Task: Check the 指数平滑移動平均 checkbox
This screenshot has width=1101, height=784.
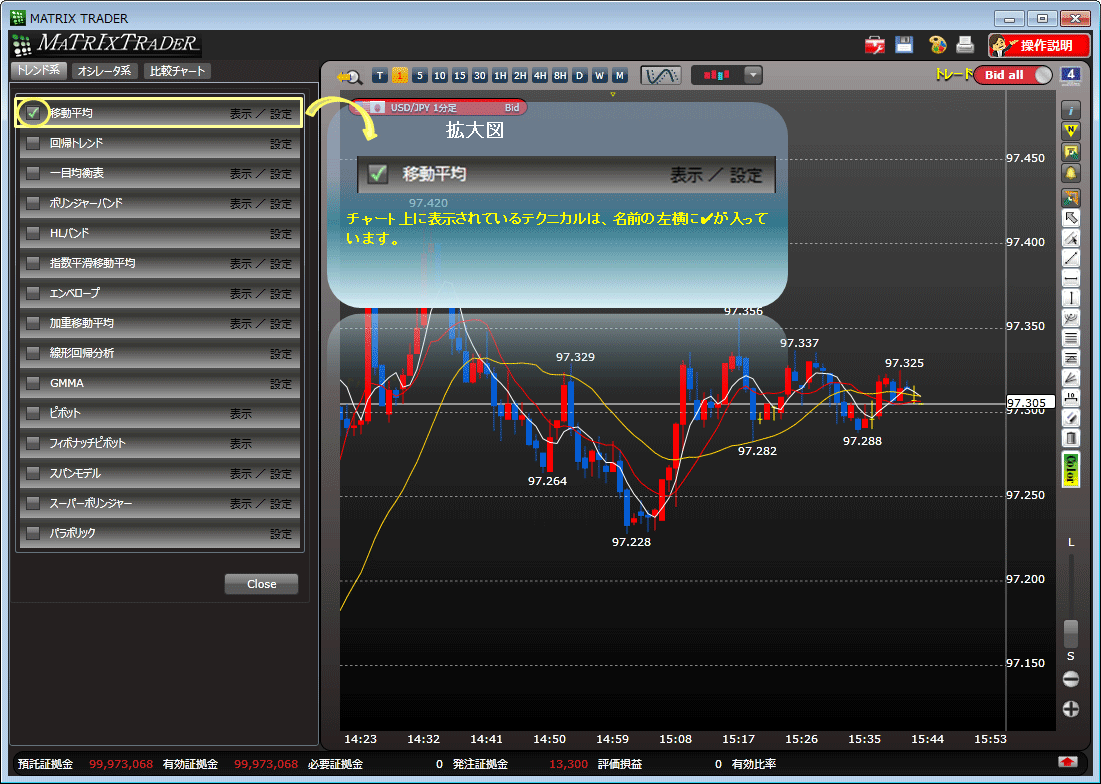Action: [33, 263]
